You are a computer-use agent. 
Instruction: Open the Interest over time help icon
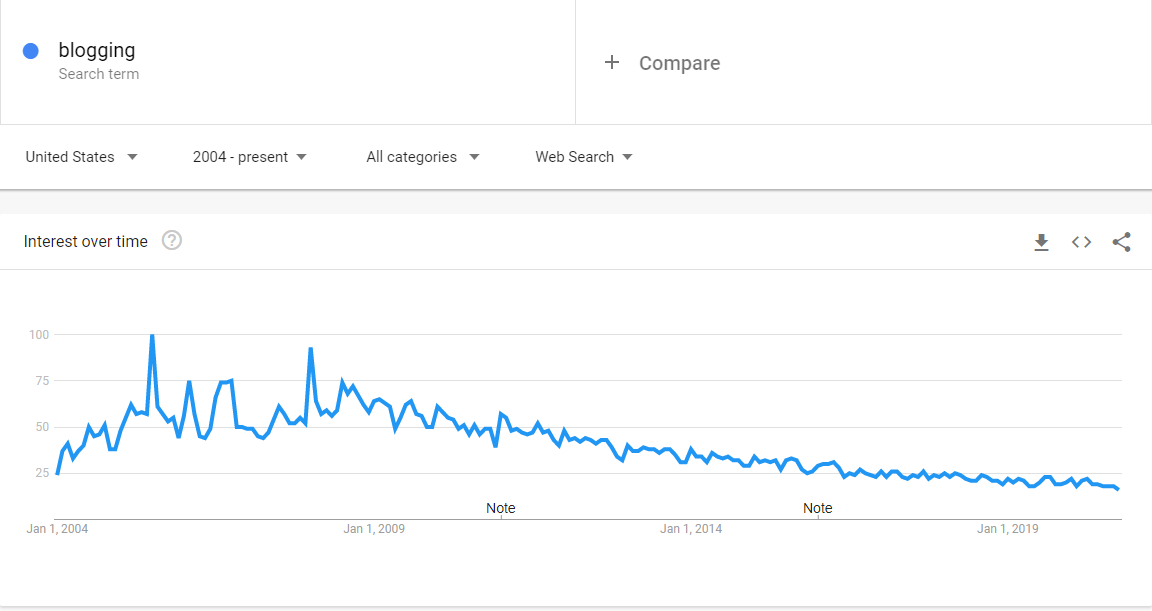[172, 240]
